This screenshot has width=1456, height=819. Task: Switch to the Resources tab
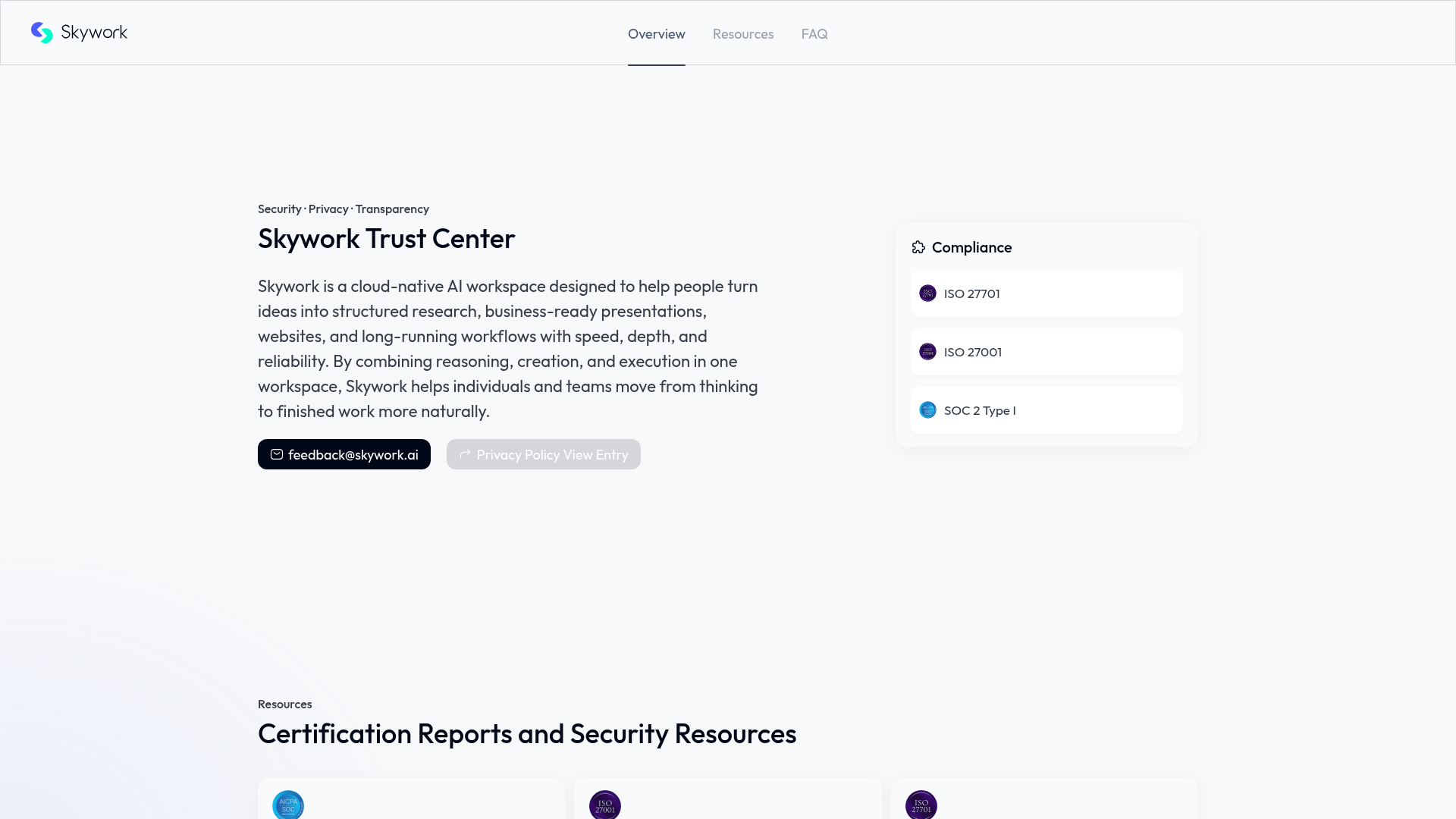(x=743, y=34)
